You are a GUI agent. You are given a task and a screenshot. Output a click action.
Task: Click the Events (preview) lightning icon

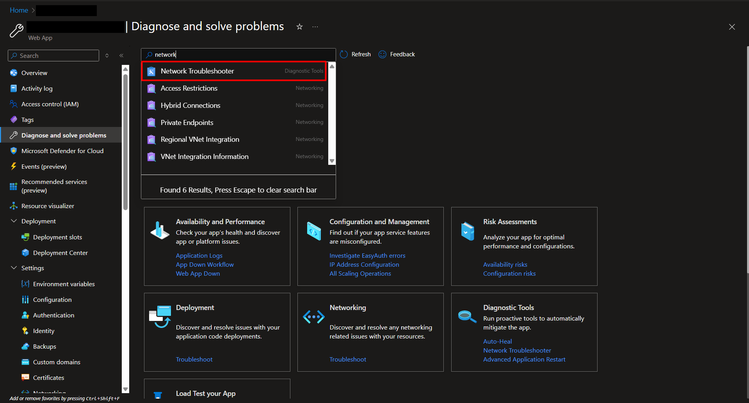coord(13,166)
